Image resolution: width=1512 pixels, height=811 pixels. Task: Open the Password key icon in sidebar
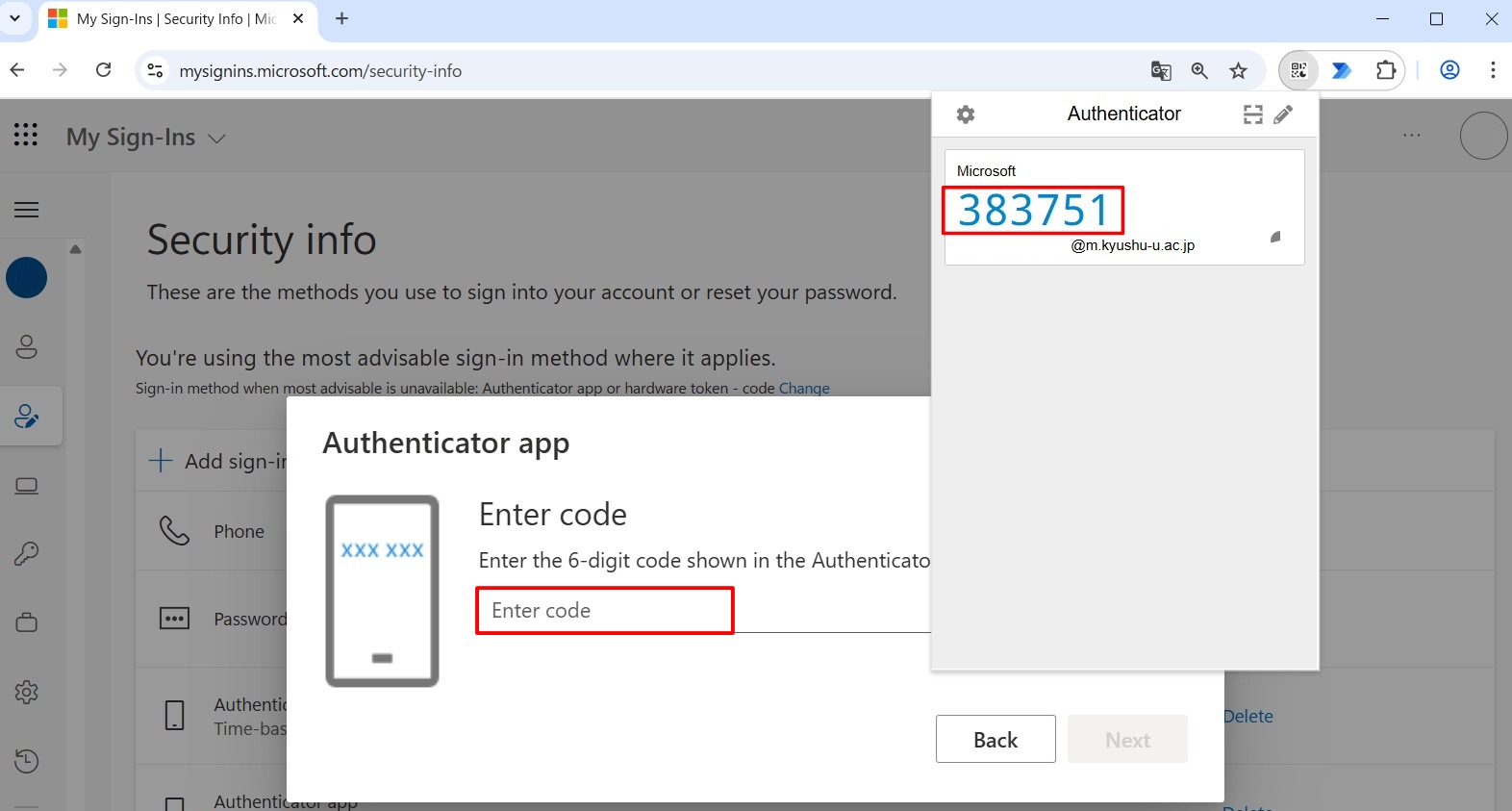point(27,553)
